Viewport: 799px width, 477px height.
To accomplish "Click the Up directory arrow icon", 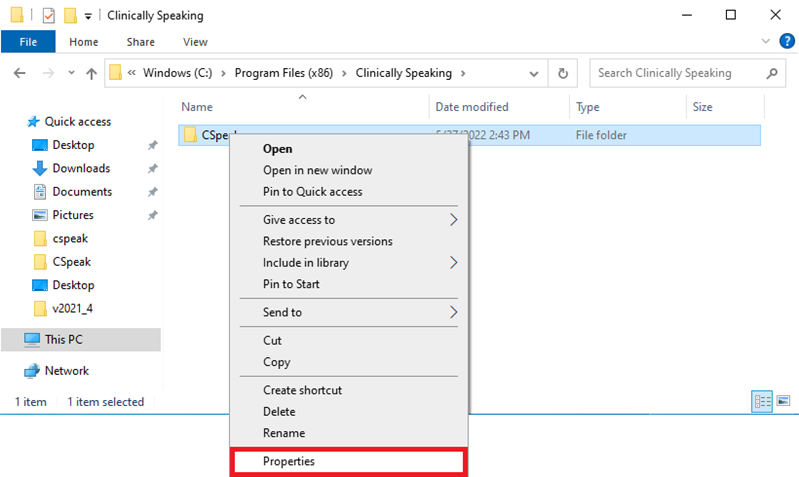I will click(92, 73).
